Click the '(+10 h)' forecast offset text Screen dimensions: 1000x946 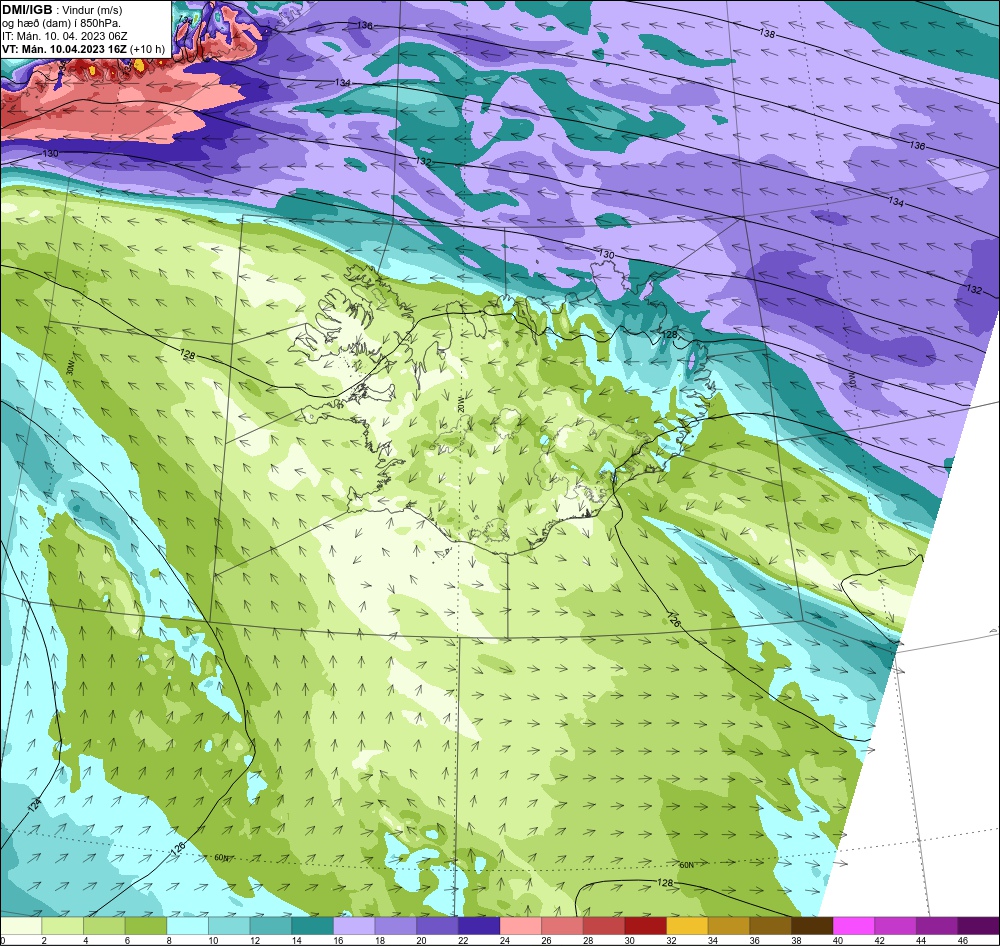(147, 49)
